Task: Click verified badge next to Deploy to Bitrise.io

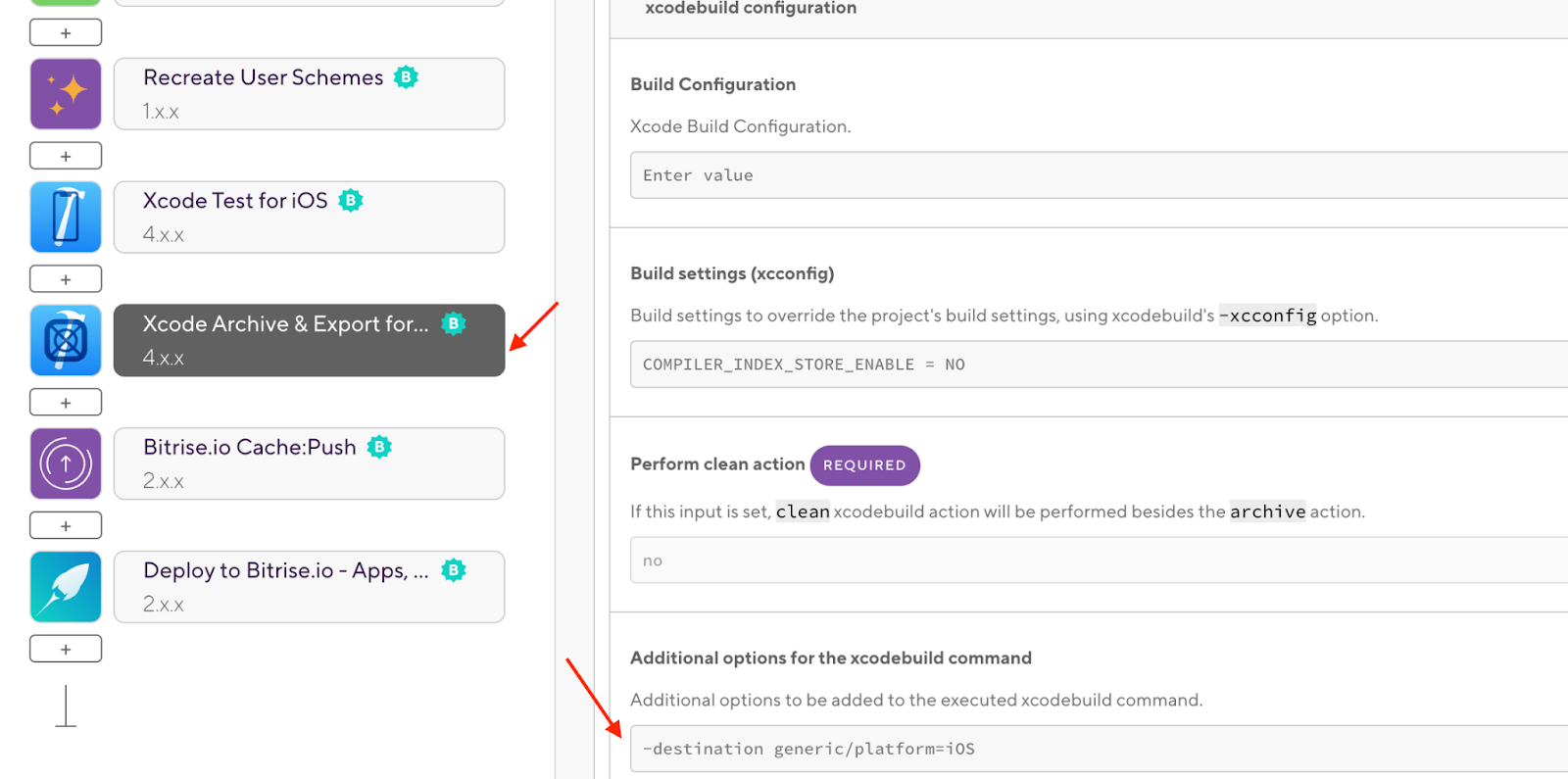Action: point(453,570)
